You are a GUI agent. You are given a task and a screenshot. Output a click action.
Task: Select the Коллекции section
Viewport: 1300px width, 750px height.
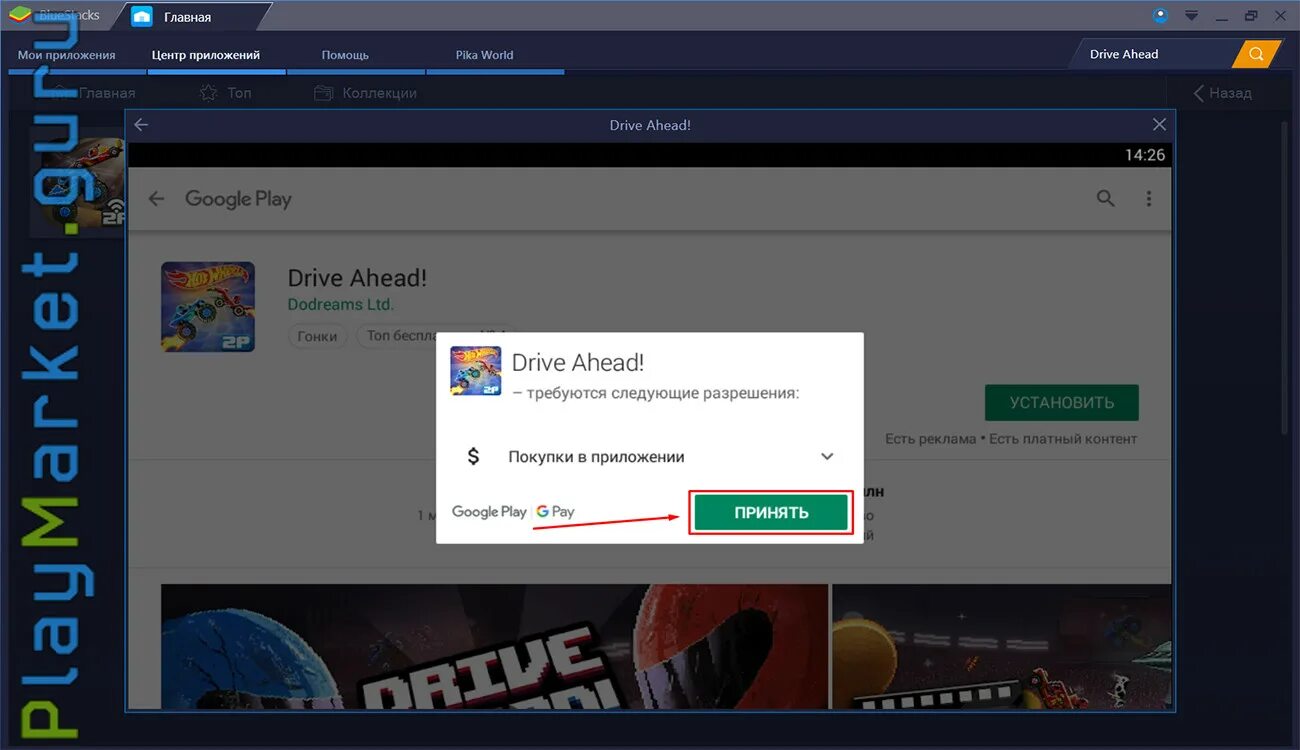365,93
